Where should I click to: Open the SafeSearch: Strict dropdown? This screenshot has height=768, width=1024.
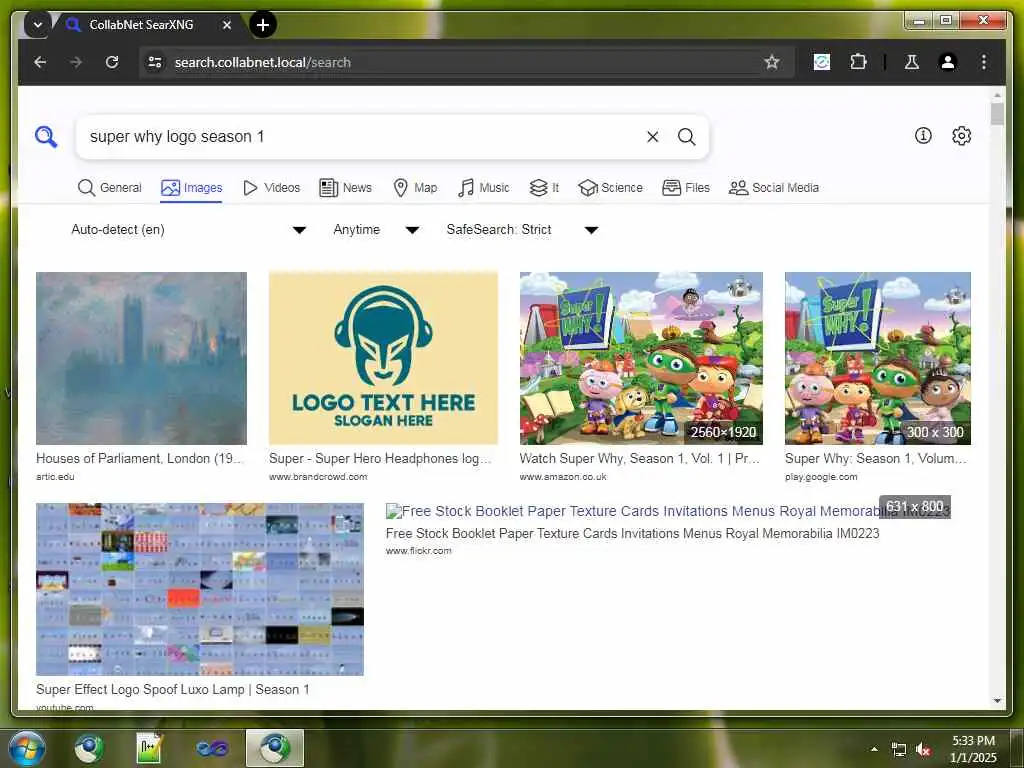pos(522,230)
